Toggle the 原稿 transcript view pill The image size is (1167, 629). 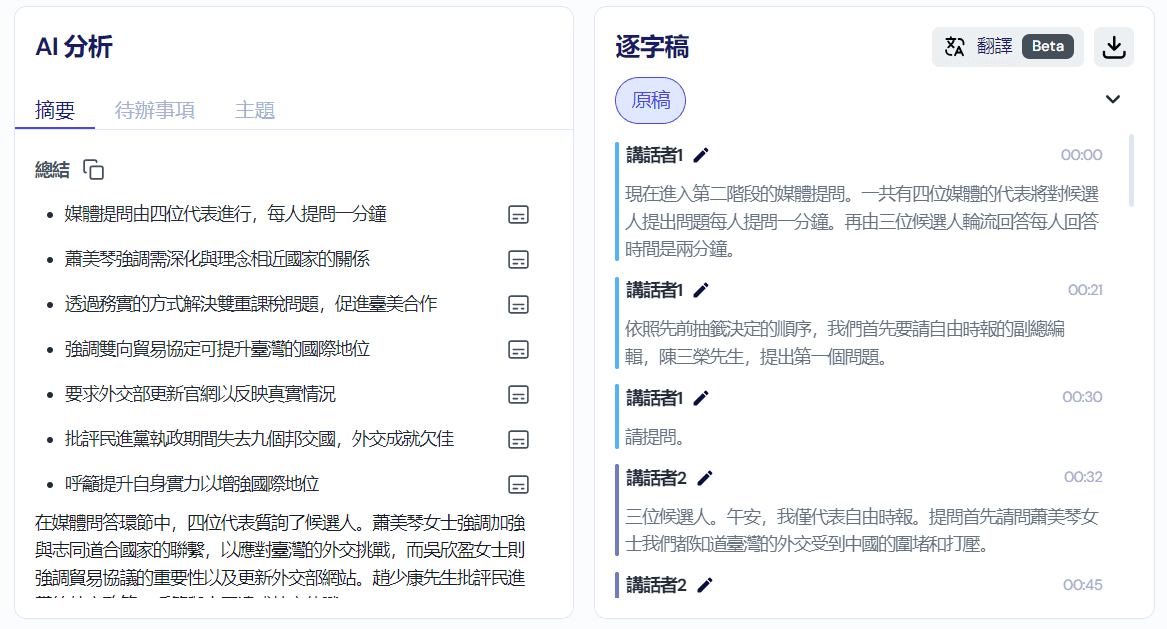[650, 100]
